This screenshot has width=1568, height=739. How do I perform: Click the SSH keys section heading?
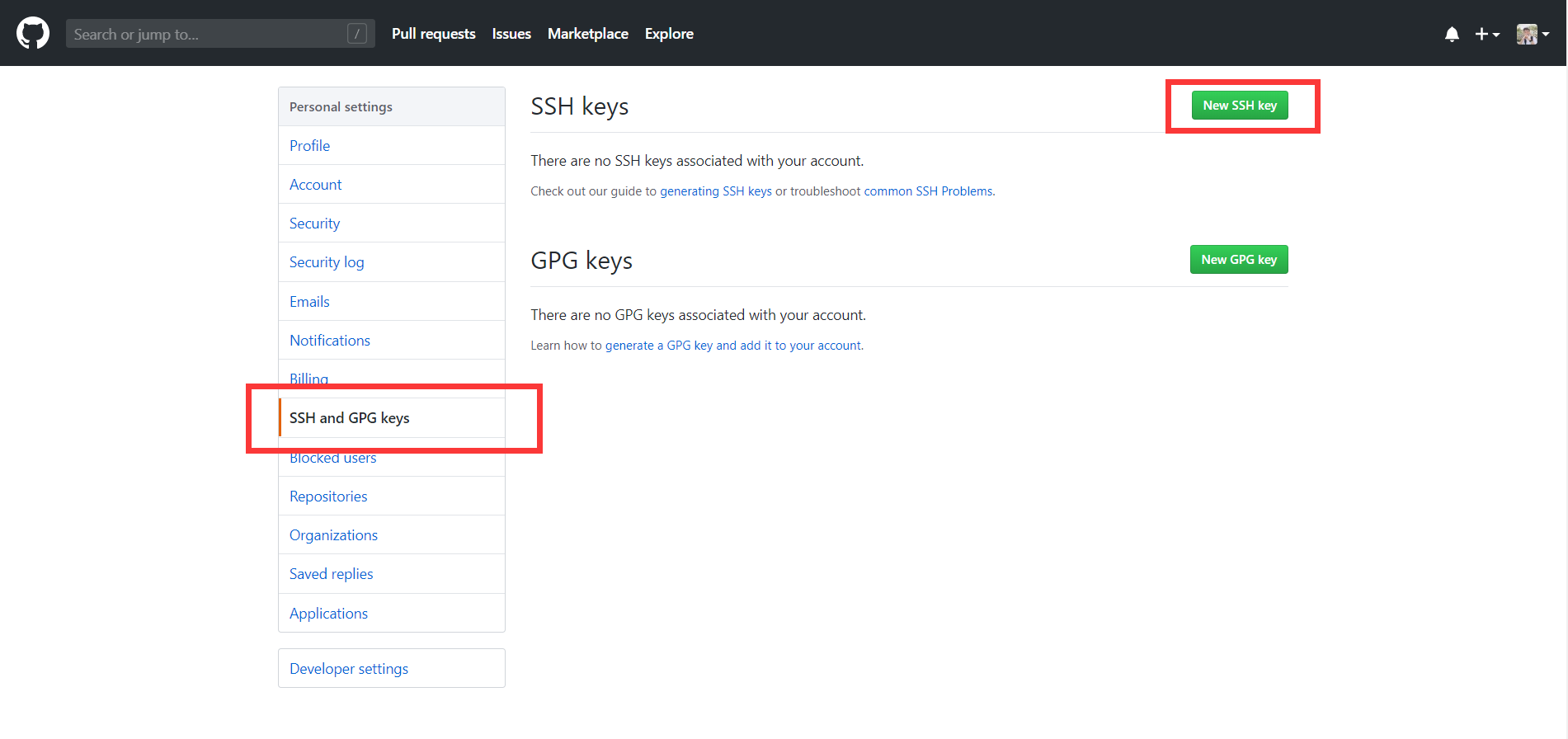coord(580,107)
